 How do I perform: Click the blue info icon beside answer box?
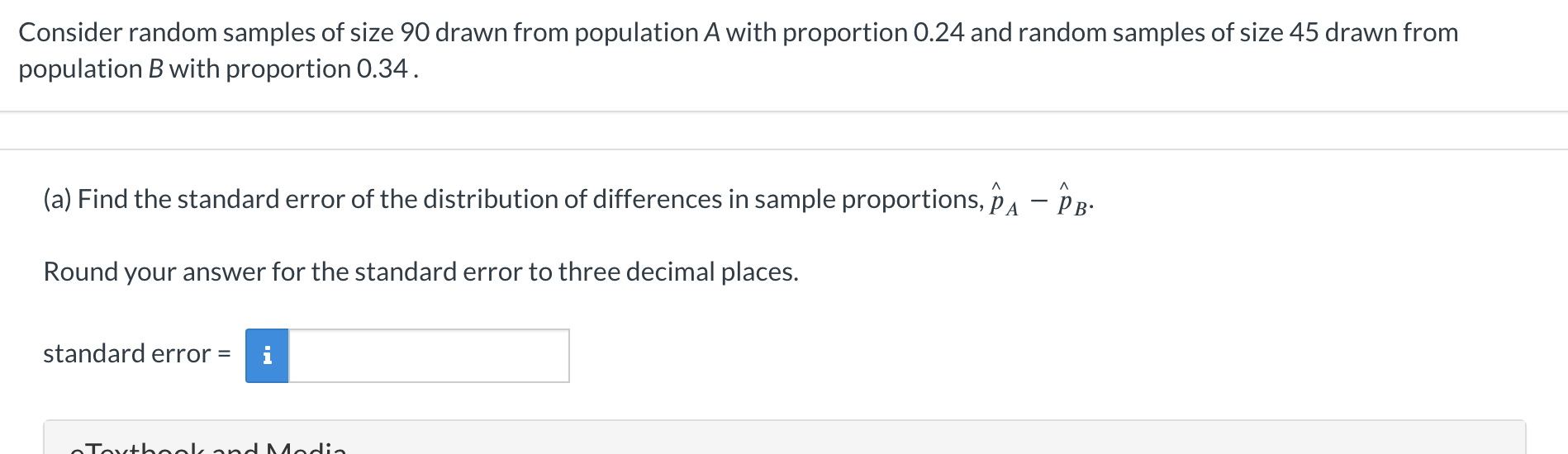click(267, 356)
